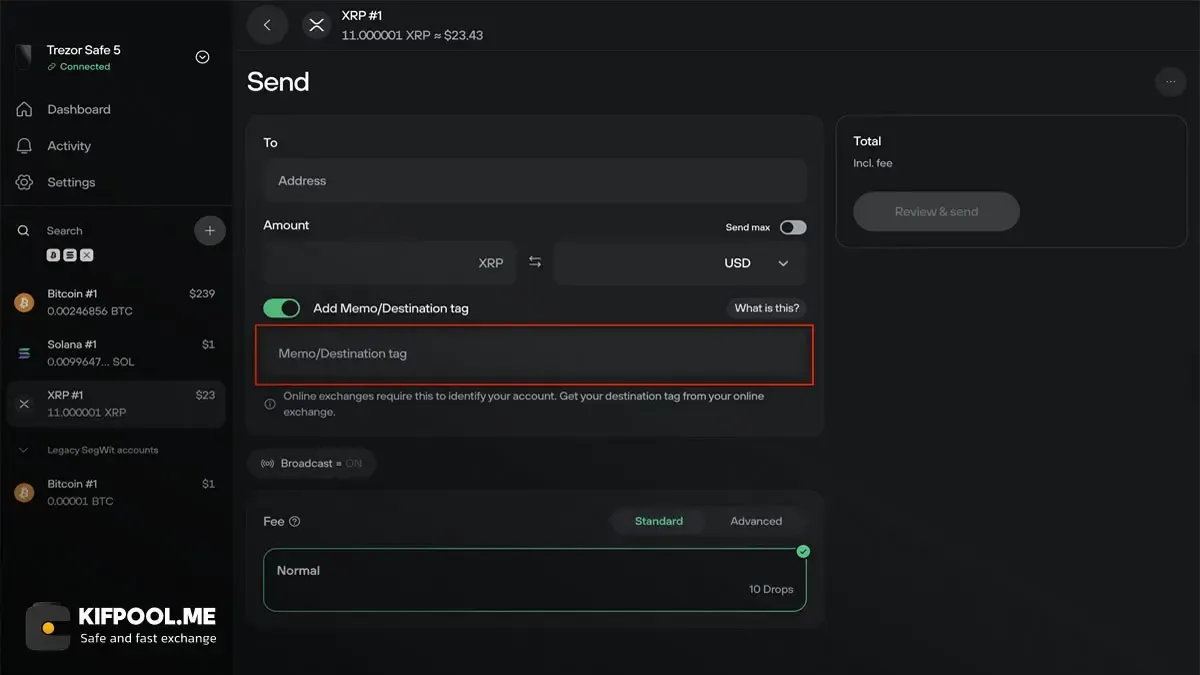Click the sidebar search magnifier icon
The height and width of the screenshot is (675, 1200).
pyautogui.click(x=24, y=231)
